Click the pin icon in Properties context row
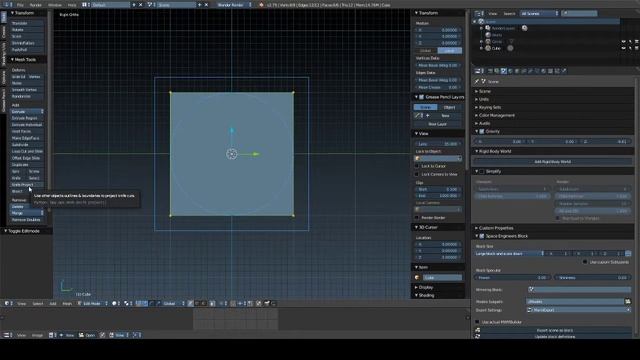This screenshot has height=360, width=640. [477, 82]
